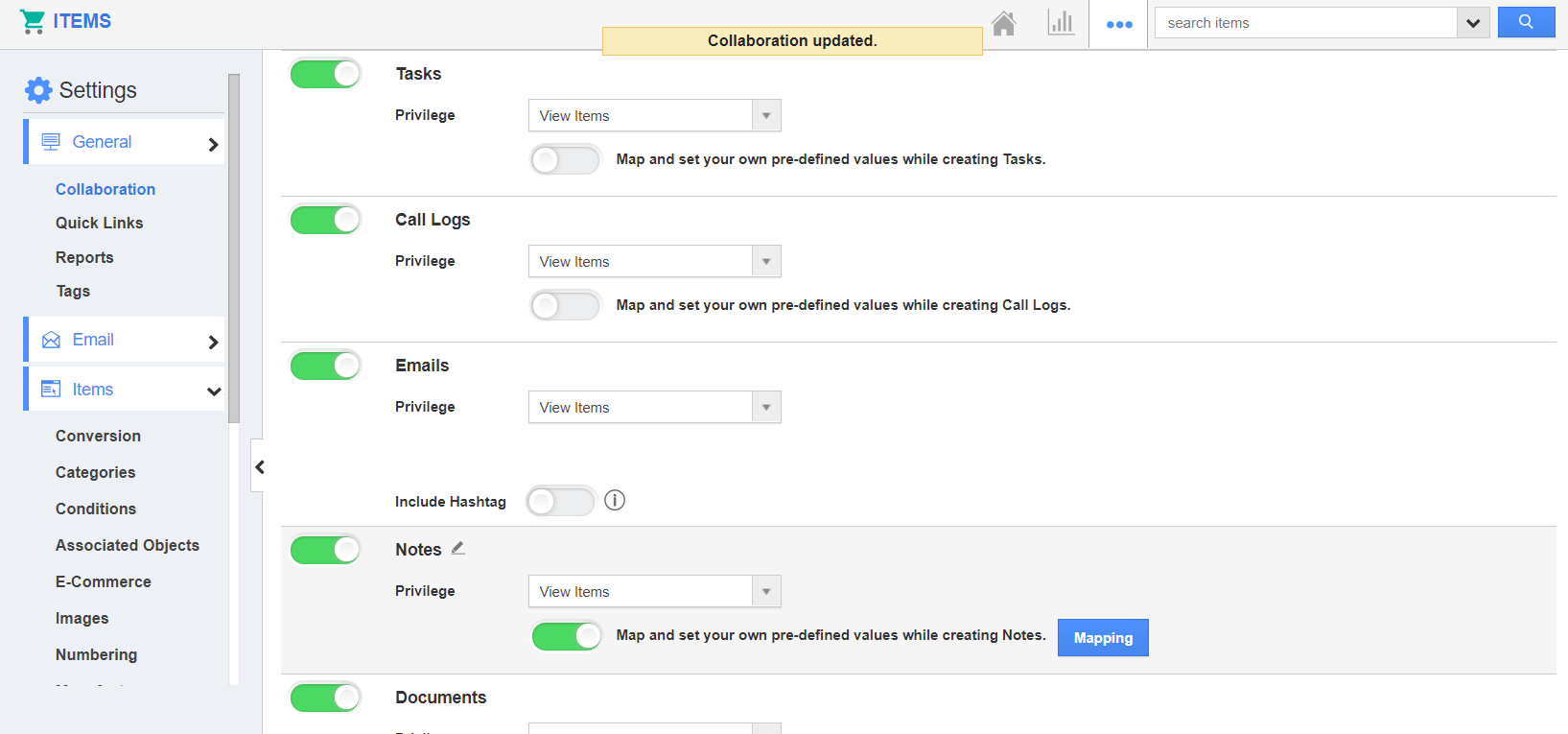Click the info icon next to Include Hashtag
This screenshot has width=1568, height=734.
click(615, 500)
